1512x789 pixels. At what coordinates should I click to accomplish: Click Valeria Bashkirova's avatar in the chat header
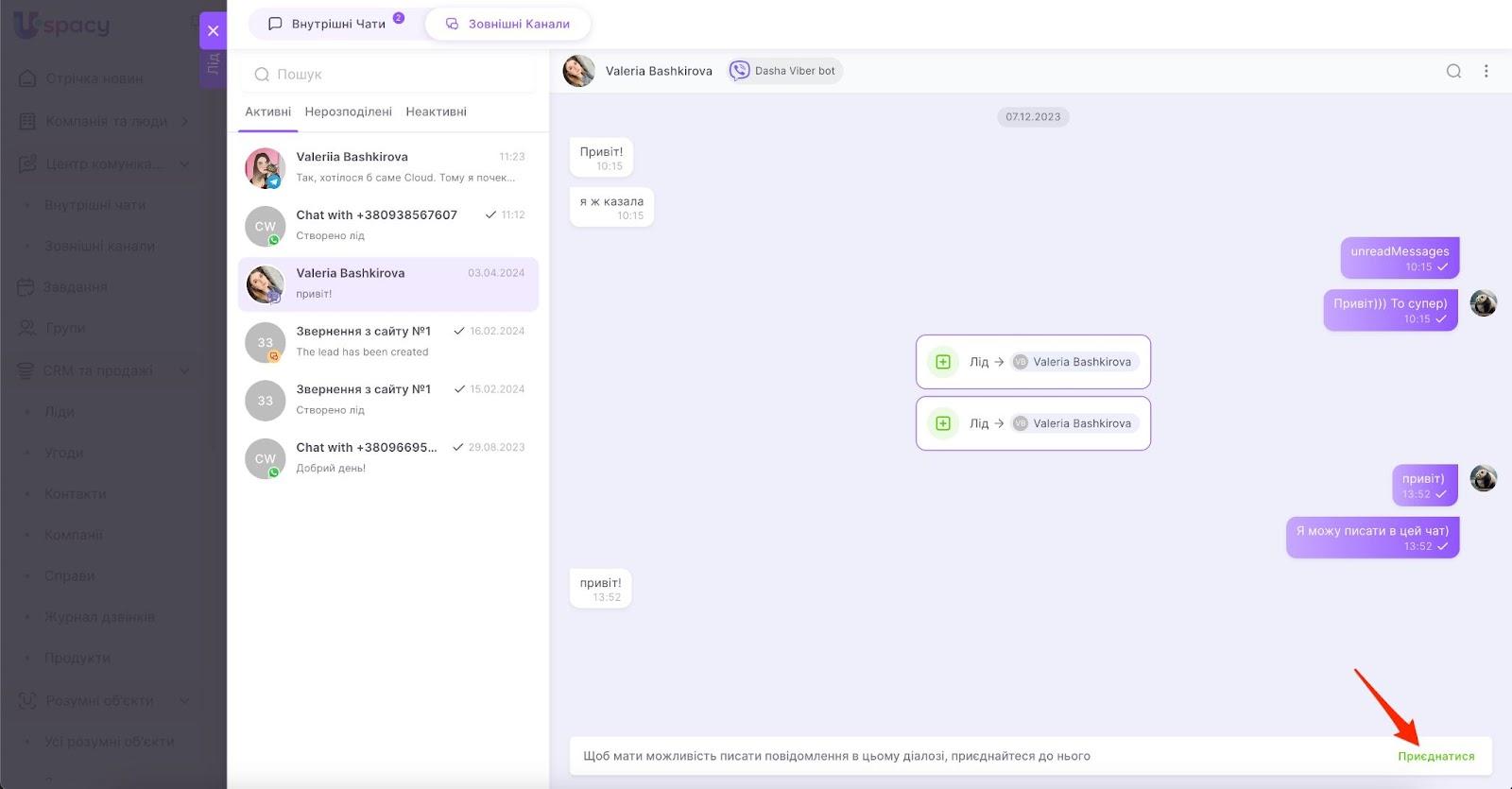(x=578, y=71)
